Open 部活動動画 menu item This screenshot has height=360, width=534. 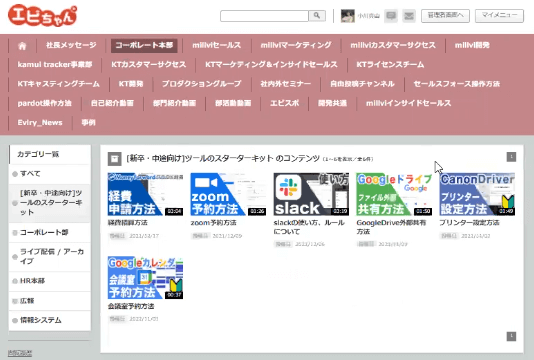[233, 103]
